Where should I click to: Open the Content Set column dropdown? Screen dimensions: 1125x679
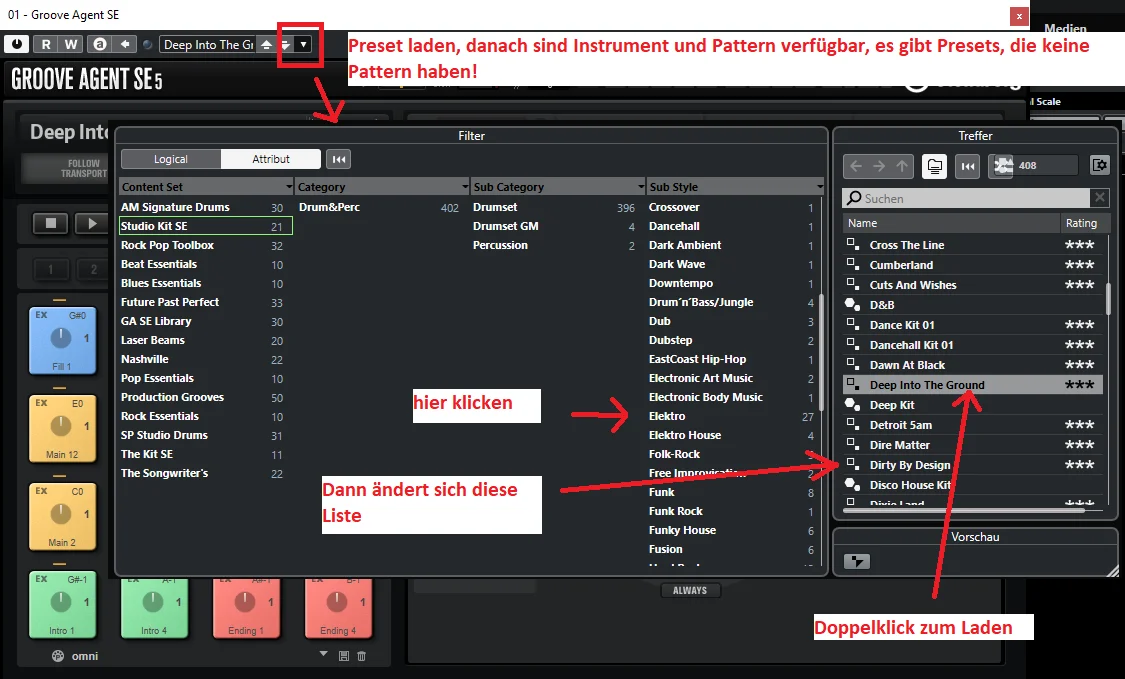coord(288,187)
